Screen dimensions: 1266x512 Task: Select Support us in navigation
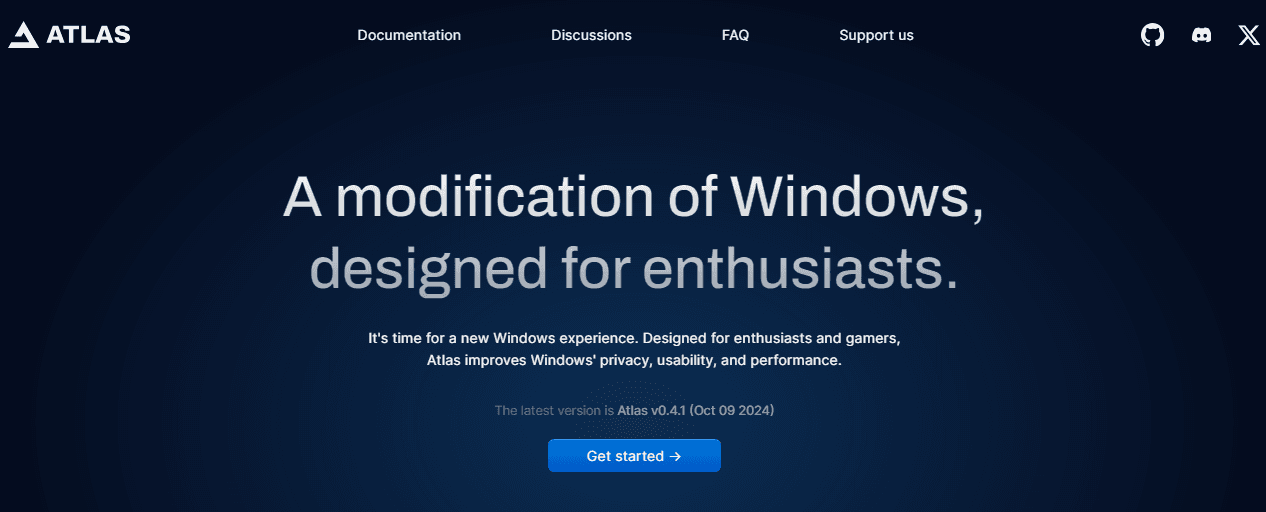pos(876,35)
